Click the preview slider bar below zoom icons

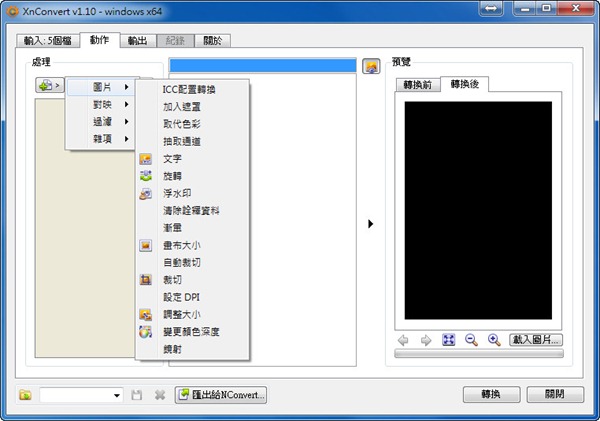479,353
